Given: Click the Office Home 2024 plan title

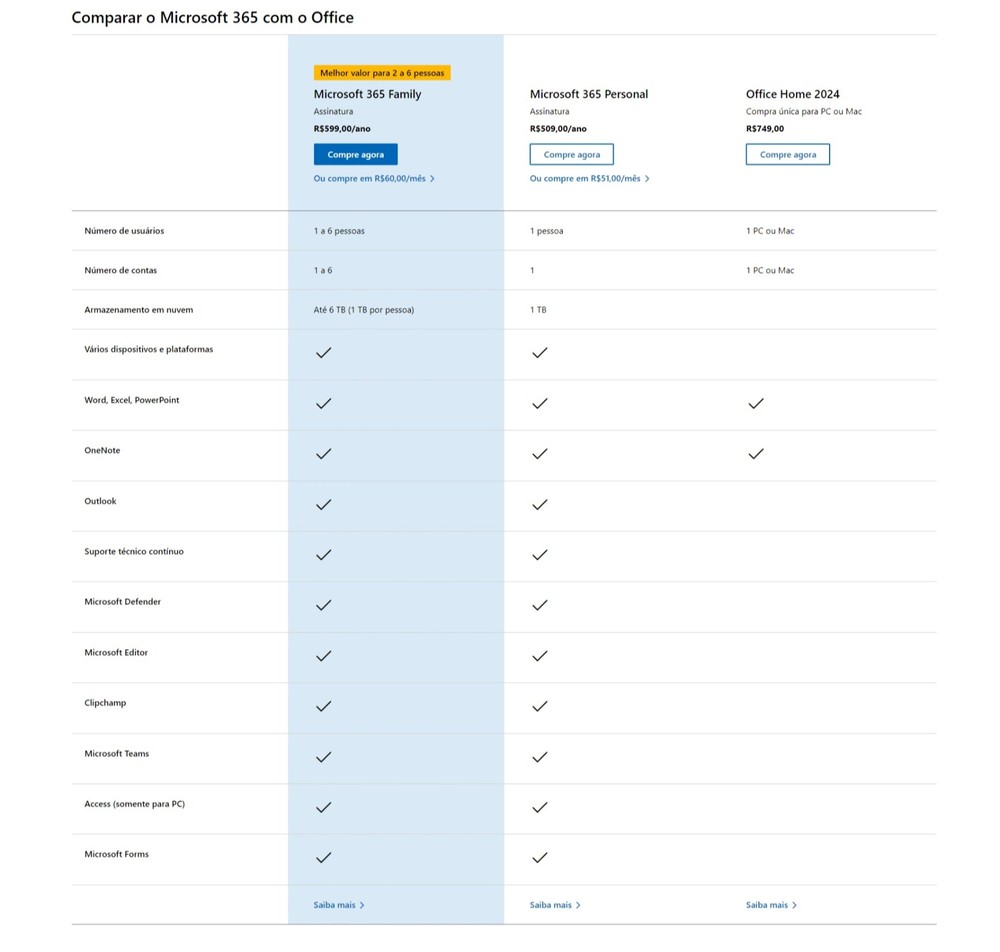Looking at the screenshot, I should tap(793, 94).
